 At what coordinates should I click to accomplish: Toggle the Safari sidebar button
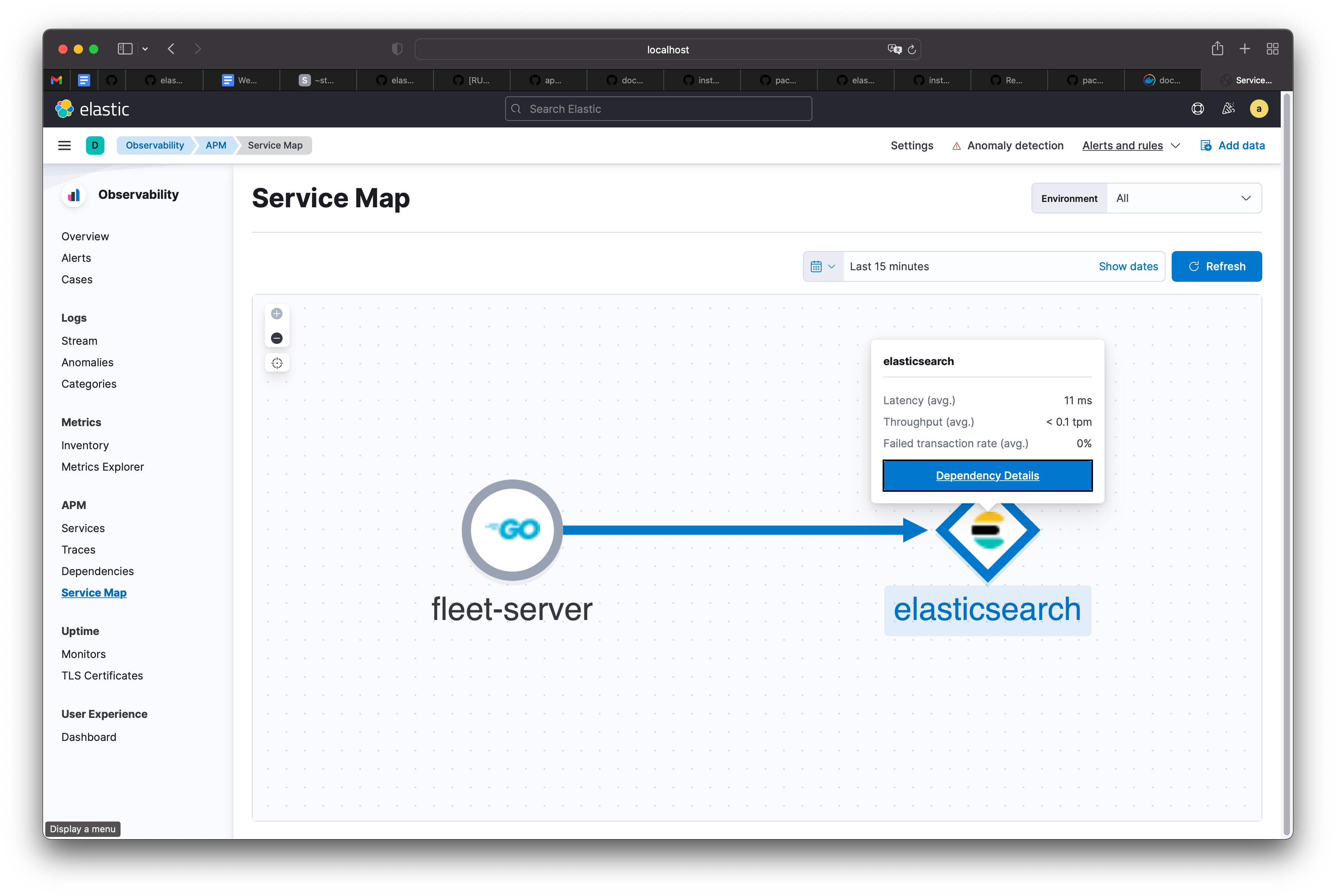pos(124,49)
